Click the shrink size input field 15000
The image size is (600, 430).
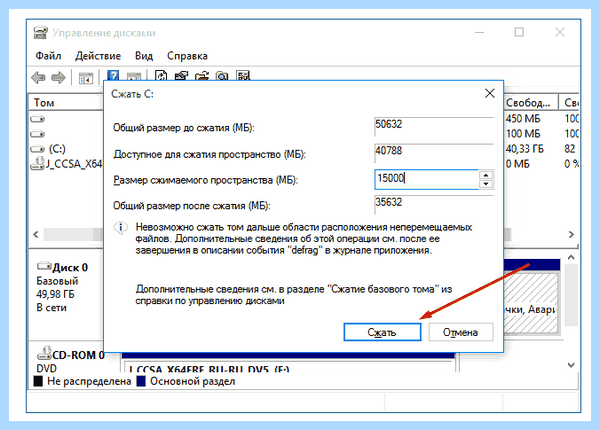[426, 179]
